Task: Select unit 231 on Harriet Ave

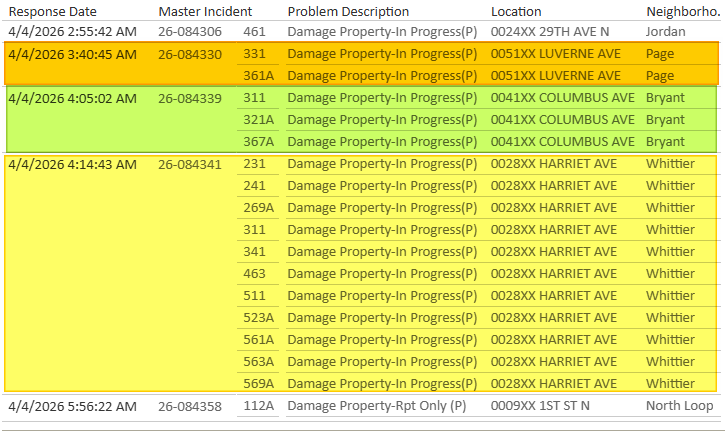Action: [254, 164]
